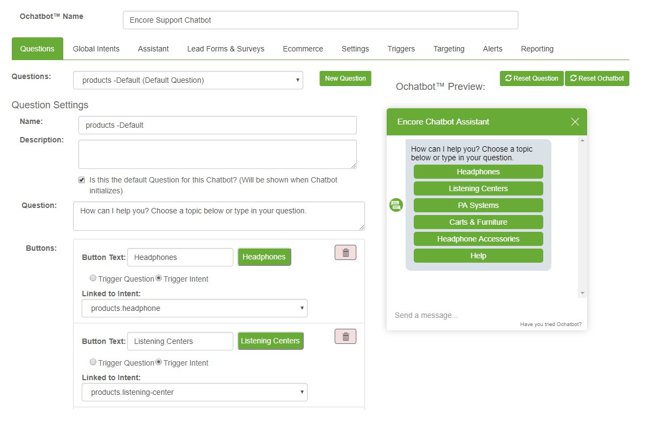
Task: Select Trigger Intent radio for Listening Centers
Action: click(x=159, y=362)
